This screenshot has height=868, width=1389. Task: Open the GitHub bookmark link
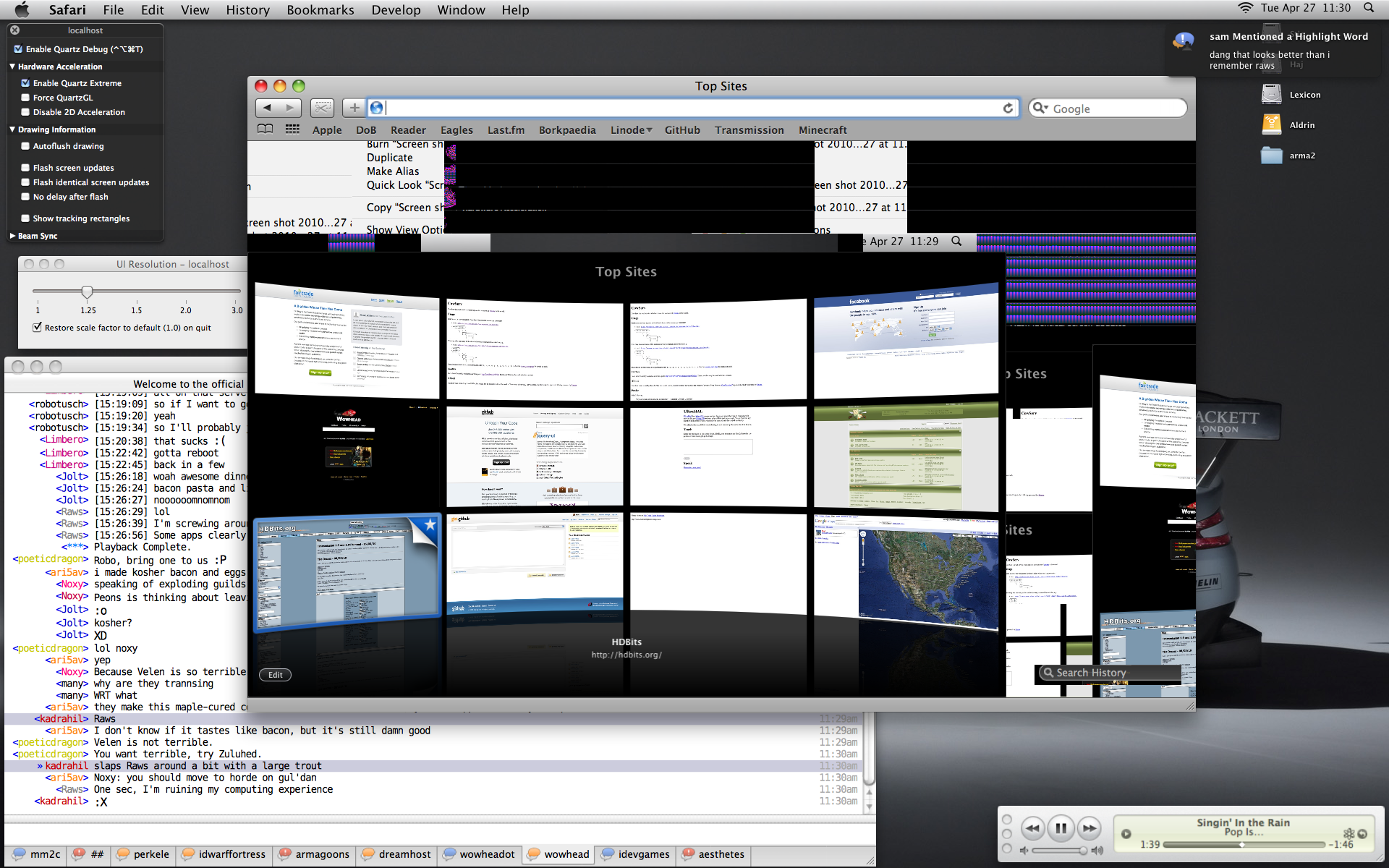682,130
